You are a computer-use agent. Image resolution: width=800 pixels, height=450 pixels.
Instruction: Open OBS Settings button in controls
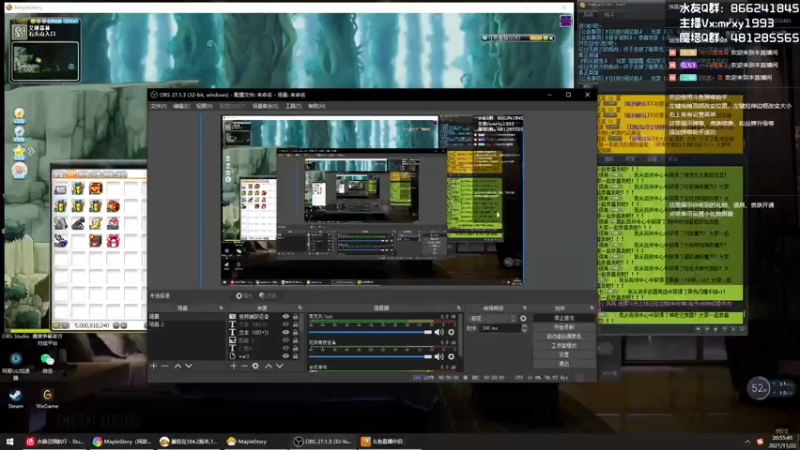coord(564,355)
